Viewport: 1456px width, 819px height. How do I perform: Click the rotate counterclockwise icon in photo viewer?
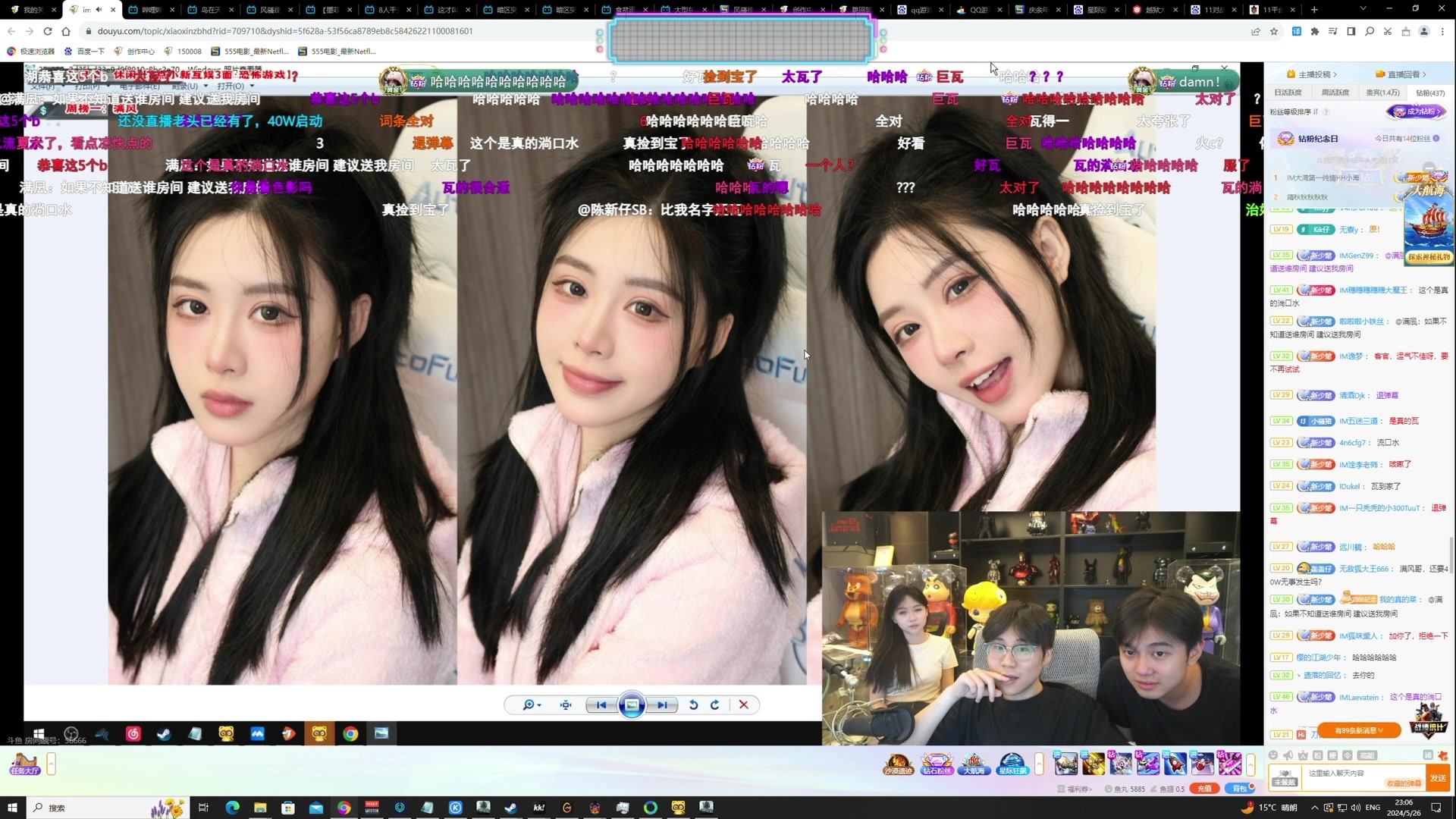(x=693, y=705)
